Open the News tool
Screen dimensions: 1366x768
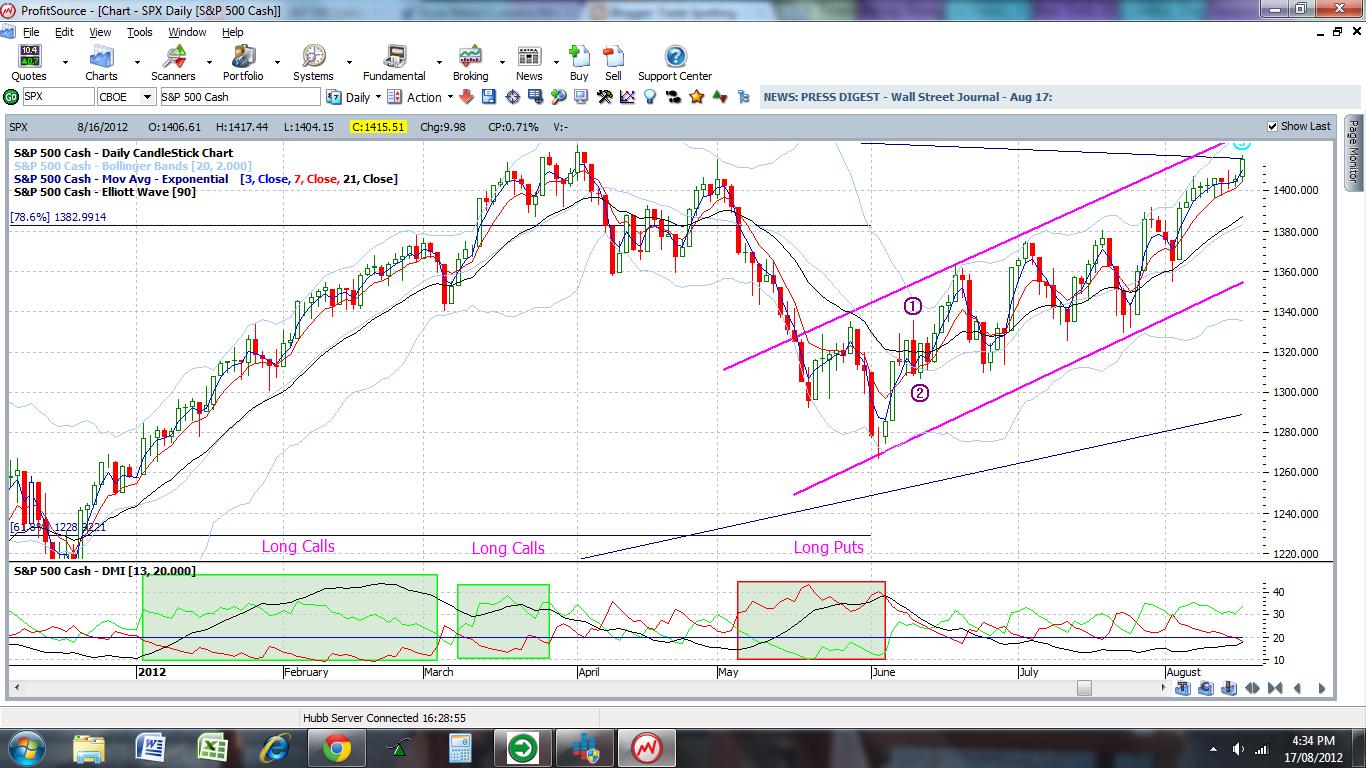click(529, 63)
